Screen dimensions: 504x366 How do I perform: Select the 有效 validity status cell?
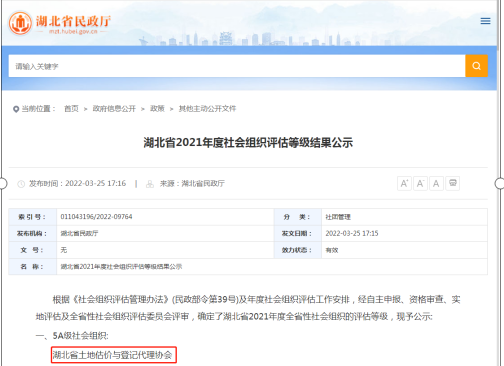pos(332,250)
